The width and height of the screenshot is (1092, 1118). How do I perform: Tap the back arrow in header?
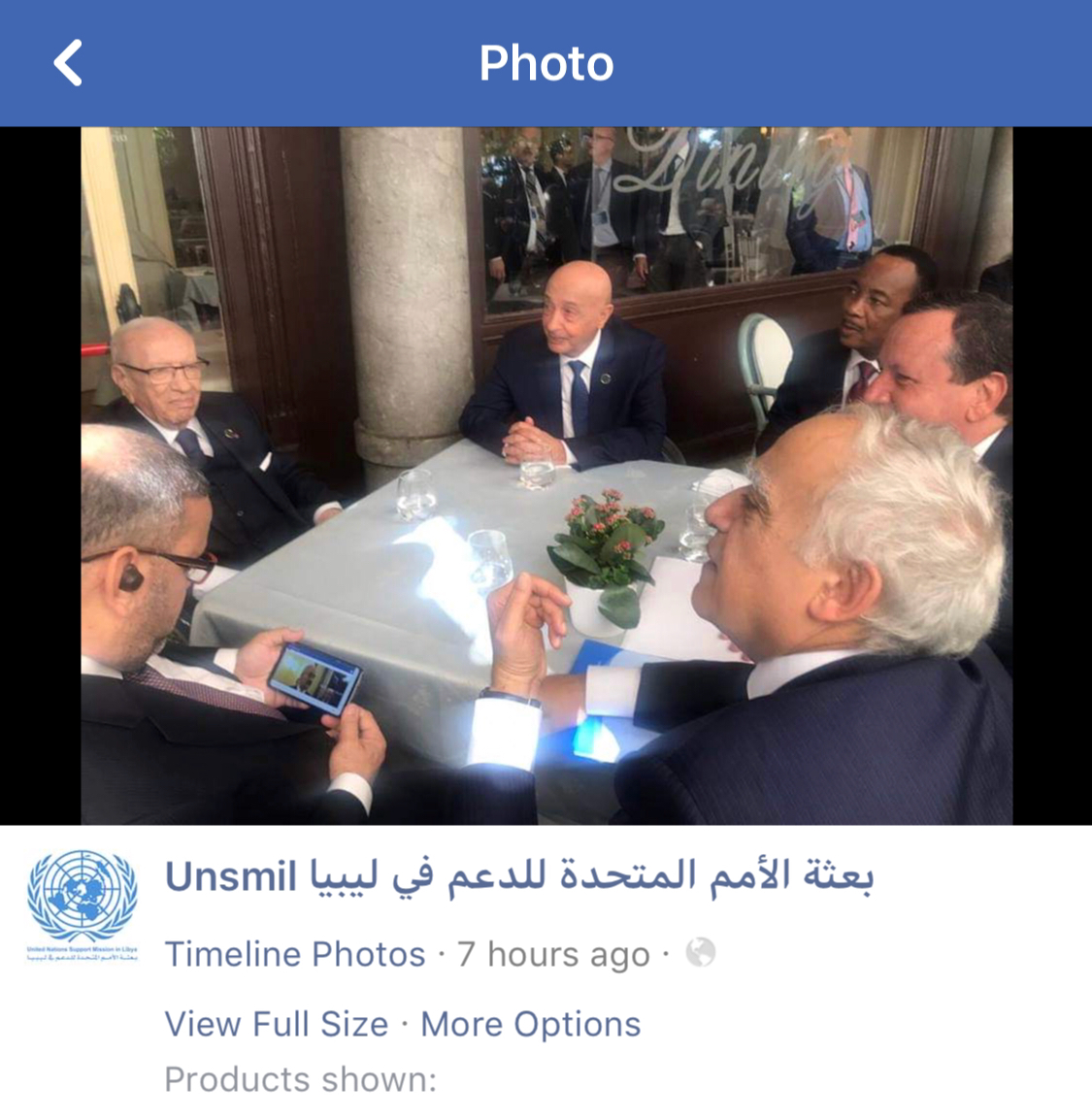pyautogui.click(x=69, y=63)
